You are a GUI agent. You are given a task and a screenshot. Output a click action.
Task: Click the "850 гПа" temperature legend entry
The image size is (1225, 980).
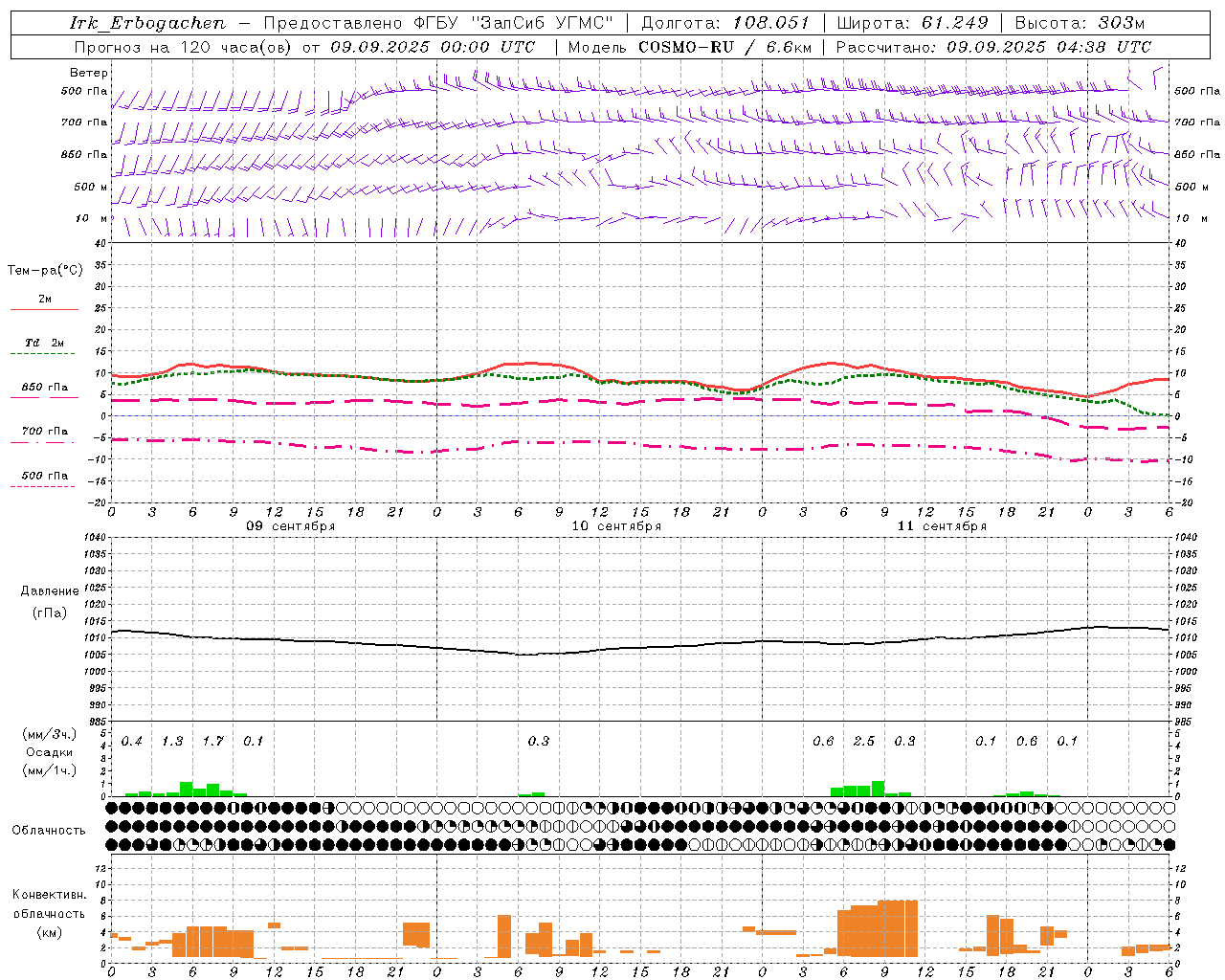pyautogui.click(x=45, y=388)
